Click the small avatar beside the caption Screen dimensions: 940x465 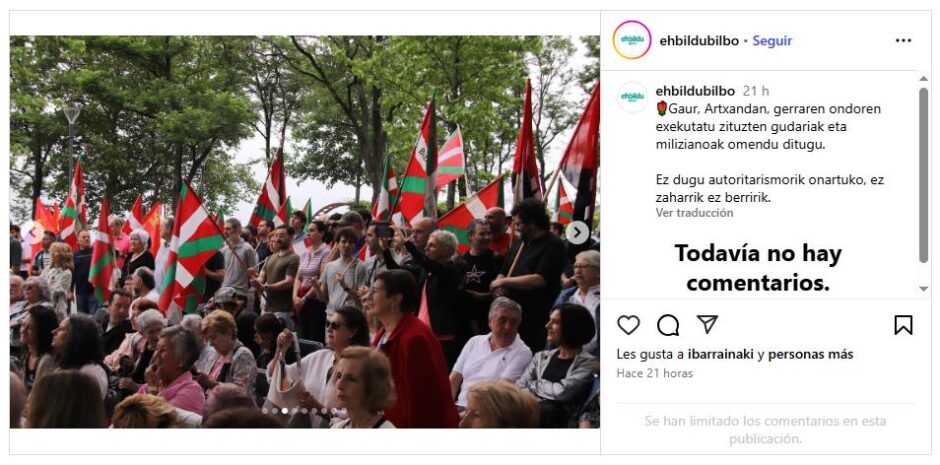click(632, 98)
